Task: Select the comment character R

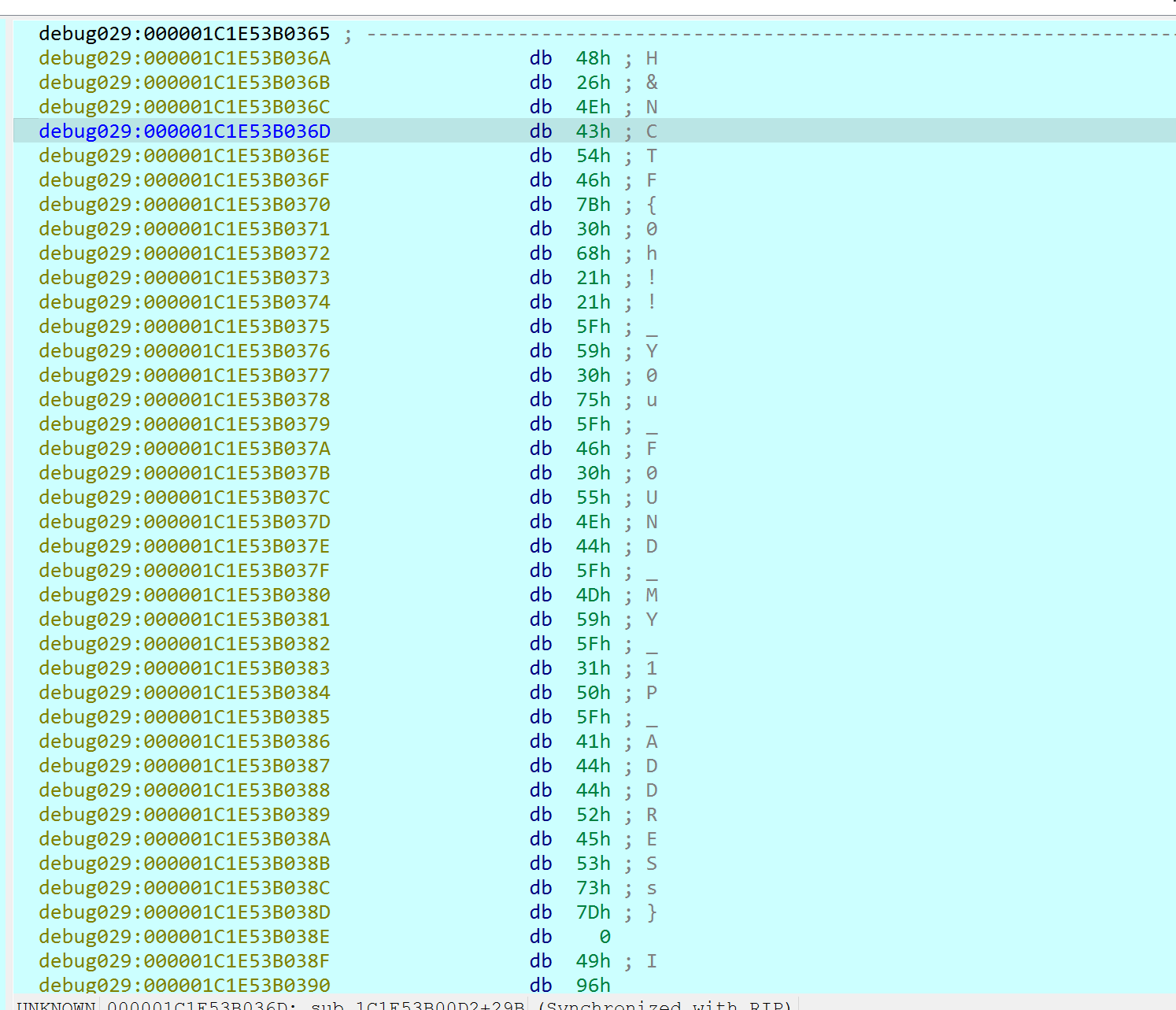Action: tap(652, 815)
